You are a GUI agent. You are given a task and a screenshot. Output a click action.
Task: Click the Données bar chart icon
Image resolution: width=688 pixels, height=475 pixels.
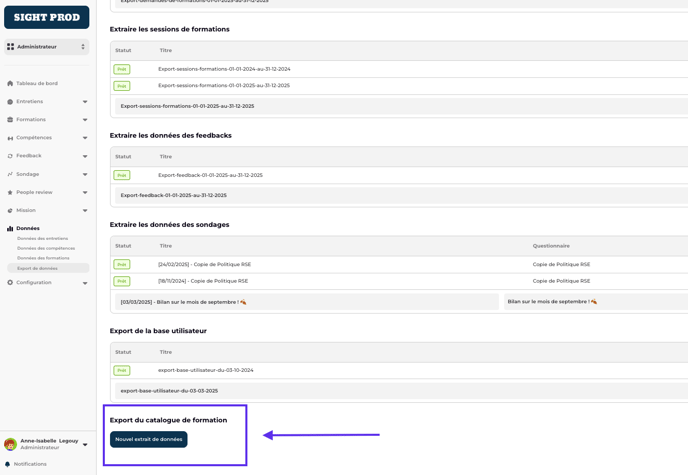pos(10,229)
